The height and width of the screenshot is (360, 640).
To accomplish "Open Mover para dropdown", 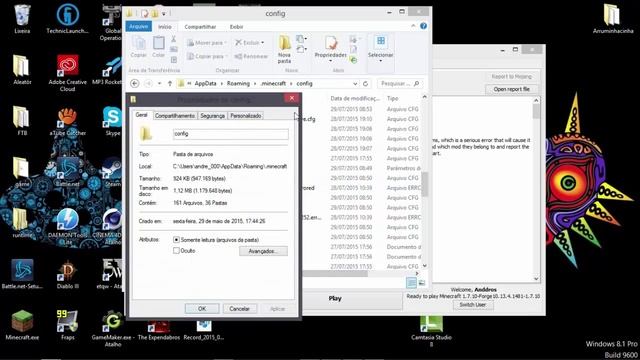I will (x=207, y=42).
